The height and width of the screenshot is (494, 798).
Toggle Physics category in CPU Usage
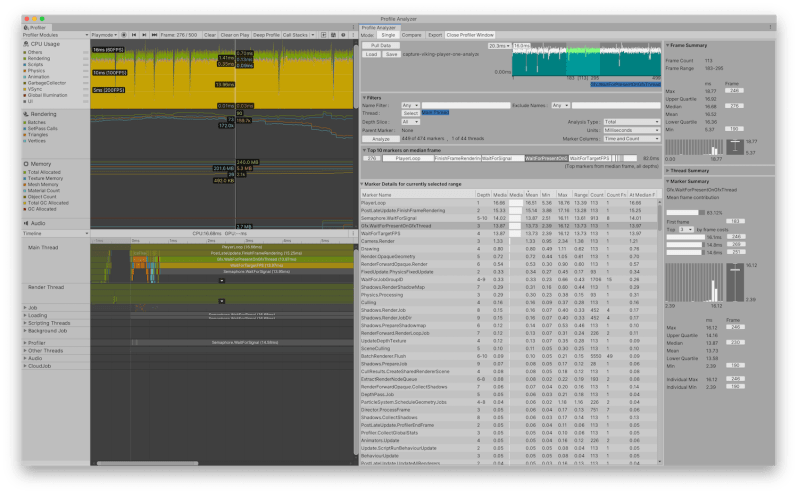point(24,71)
